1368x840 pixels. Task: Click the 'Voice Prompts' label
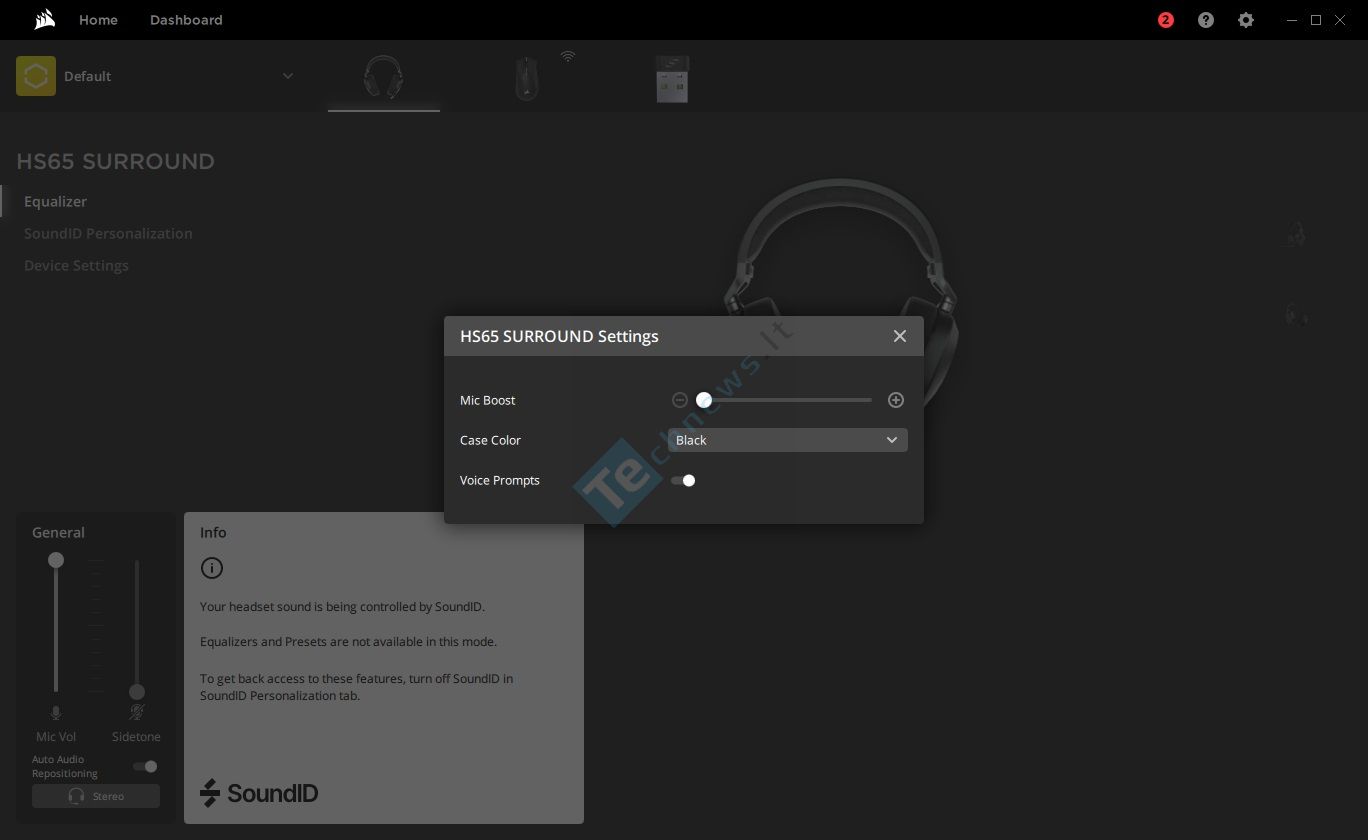tap(500, 480)
